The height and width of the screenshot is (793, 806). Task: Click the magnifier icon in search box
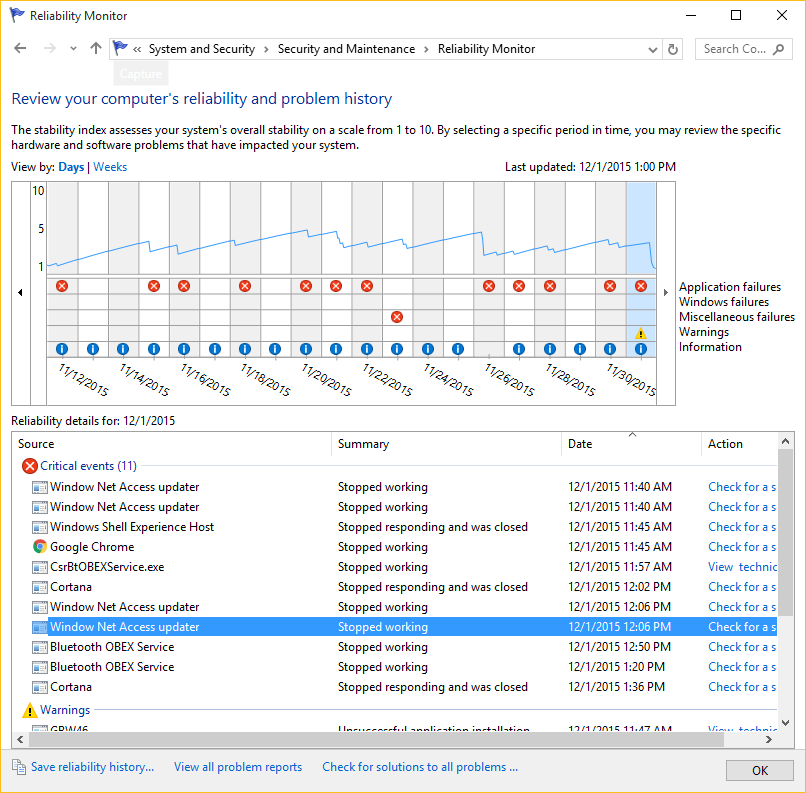pyautogui.click(x=779, y=49)
